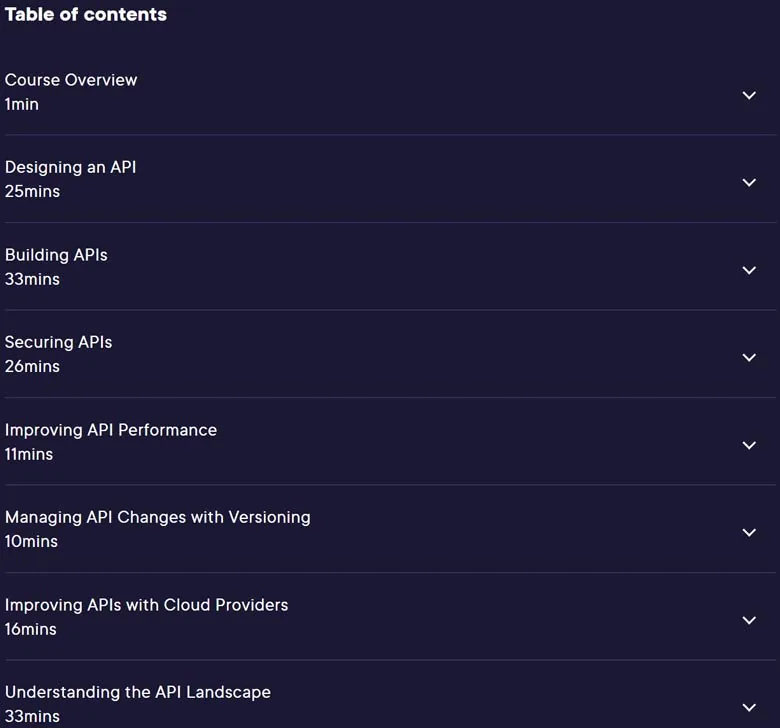Select Understanding the API Landscape title
Screen dimensions: 780x728
(138, 693)
